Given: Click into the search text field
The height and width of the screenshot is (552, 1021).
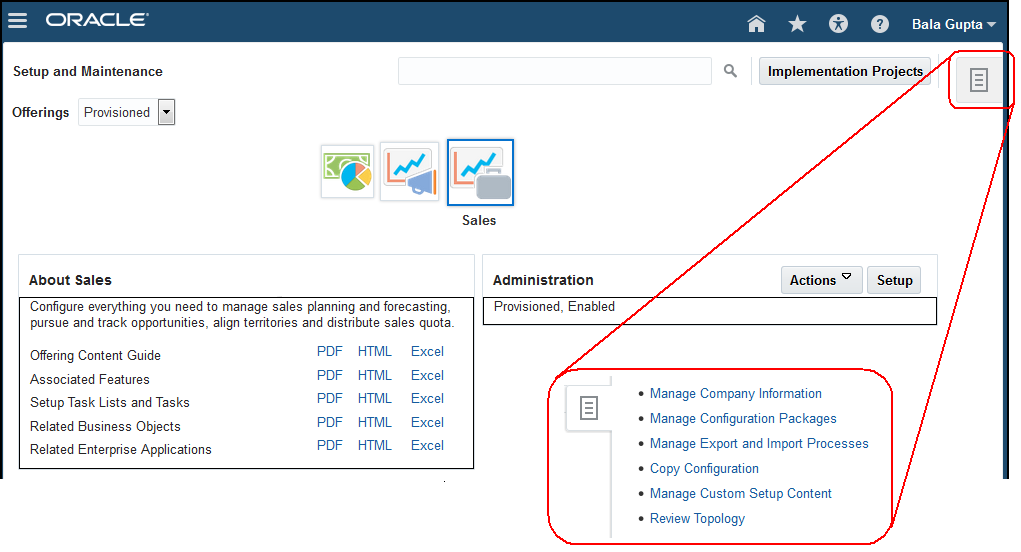Looking at the screenshot, I should [555, 71].
